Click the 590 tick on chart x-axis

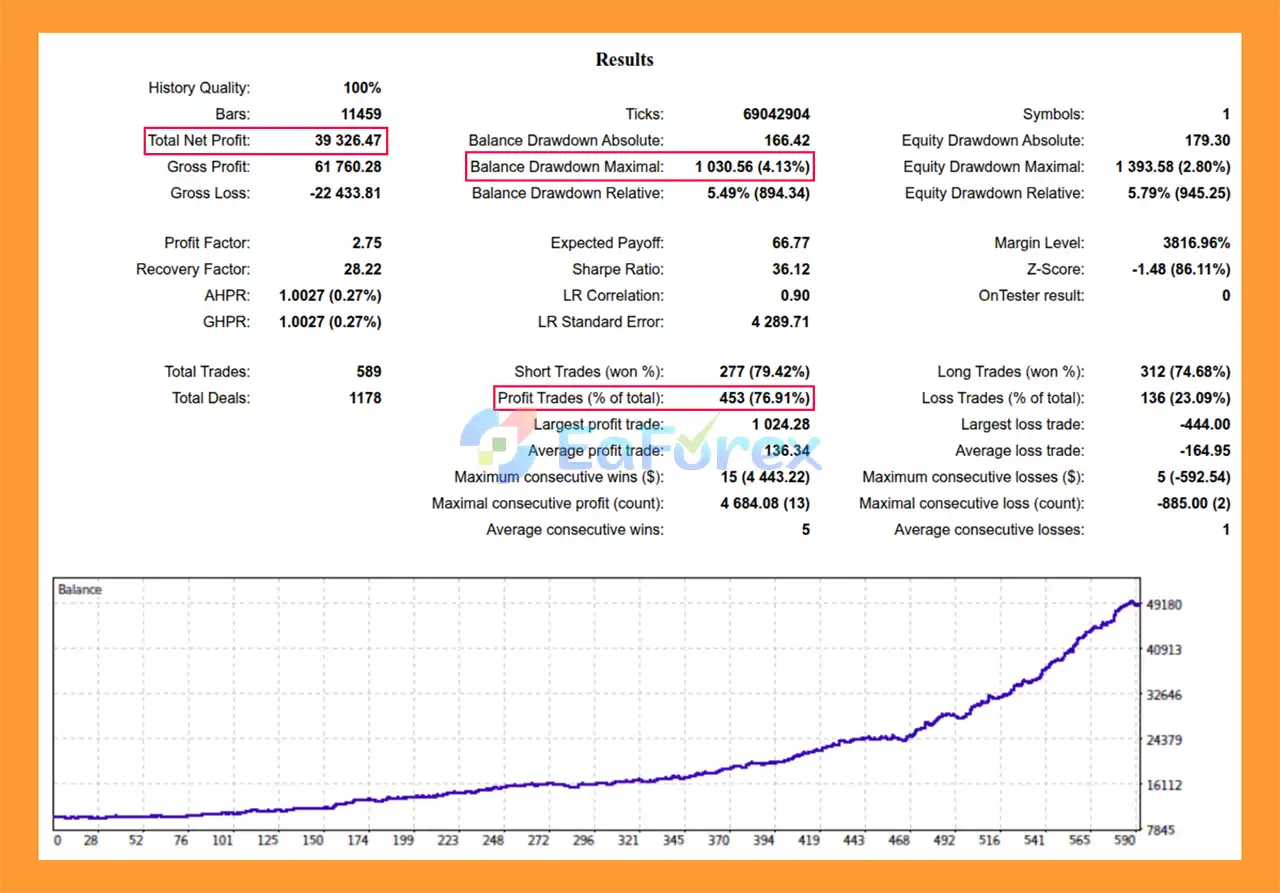click(x=1125, y=841)
